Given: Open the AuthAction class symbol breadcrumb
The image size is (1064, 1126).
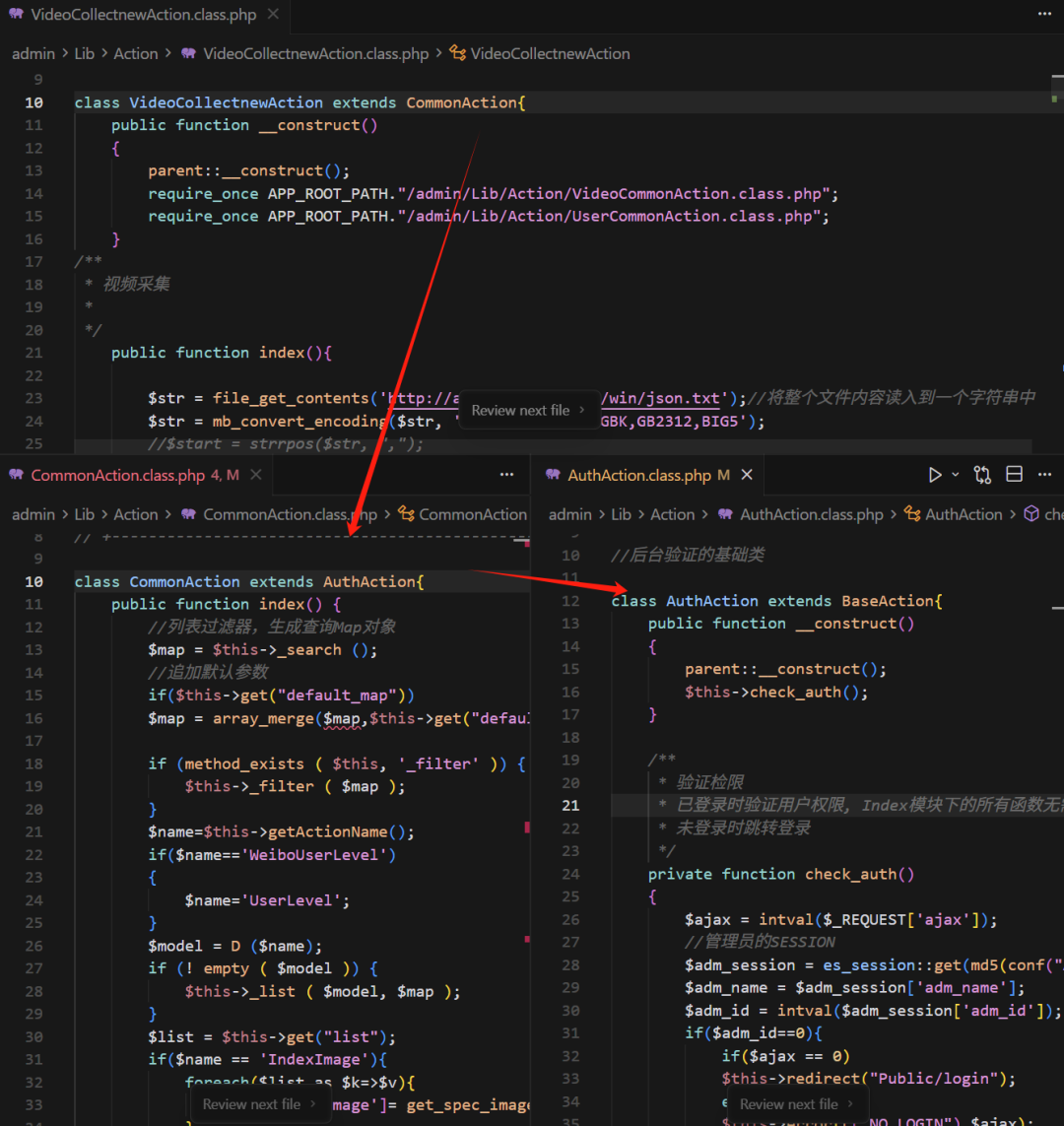Looking at the screenshot, I should click(x=963, y=514).
